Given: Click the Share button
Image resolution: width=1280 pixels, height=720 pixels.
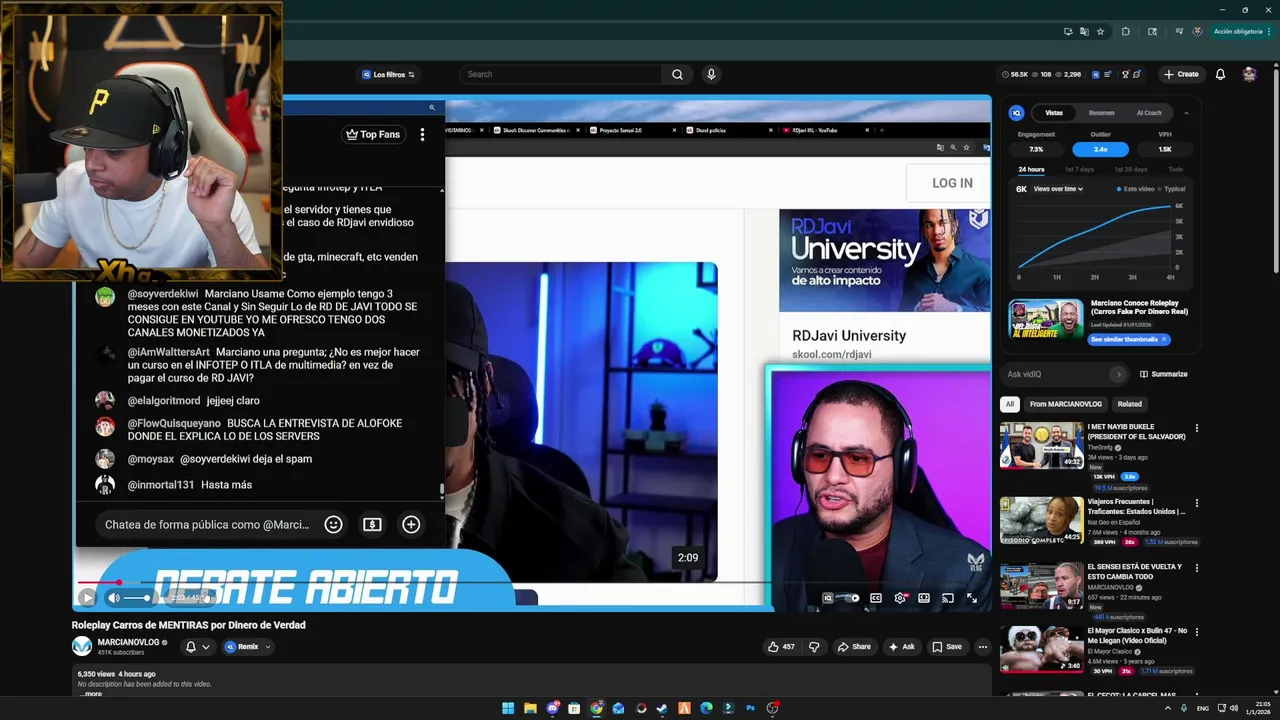Looking at the screenshot, I should [854, 647].
